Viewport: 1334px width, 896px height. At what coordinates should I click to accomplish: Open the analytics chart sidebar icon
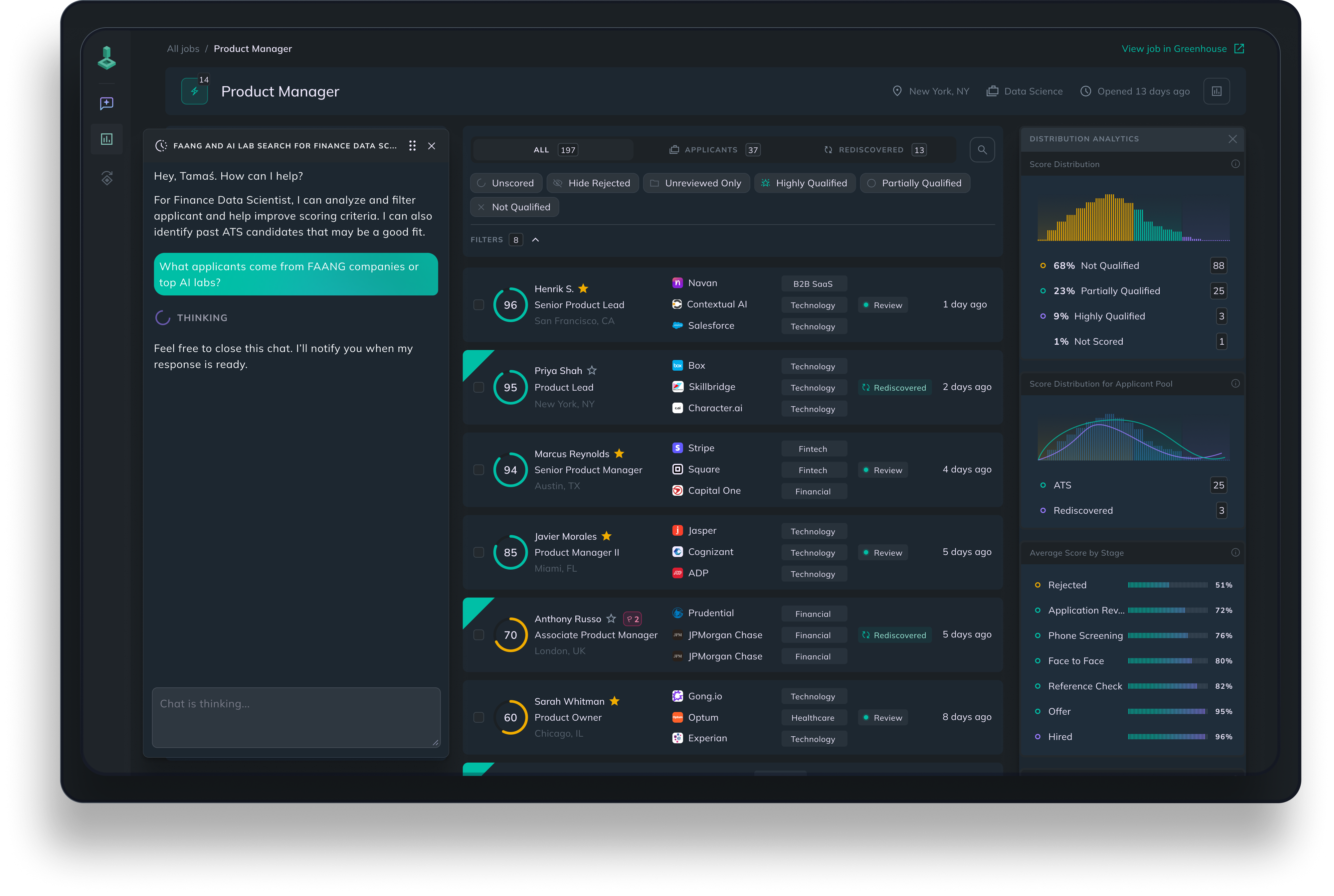click(107, 139)
